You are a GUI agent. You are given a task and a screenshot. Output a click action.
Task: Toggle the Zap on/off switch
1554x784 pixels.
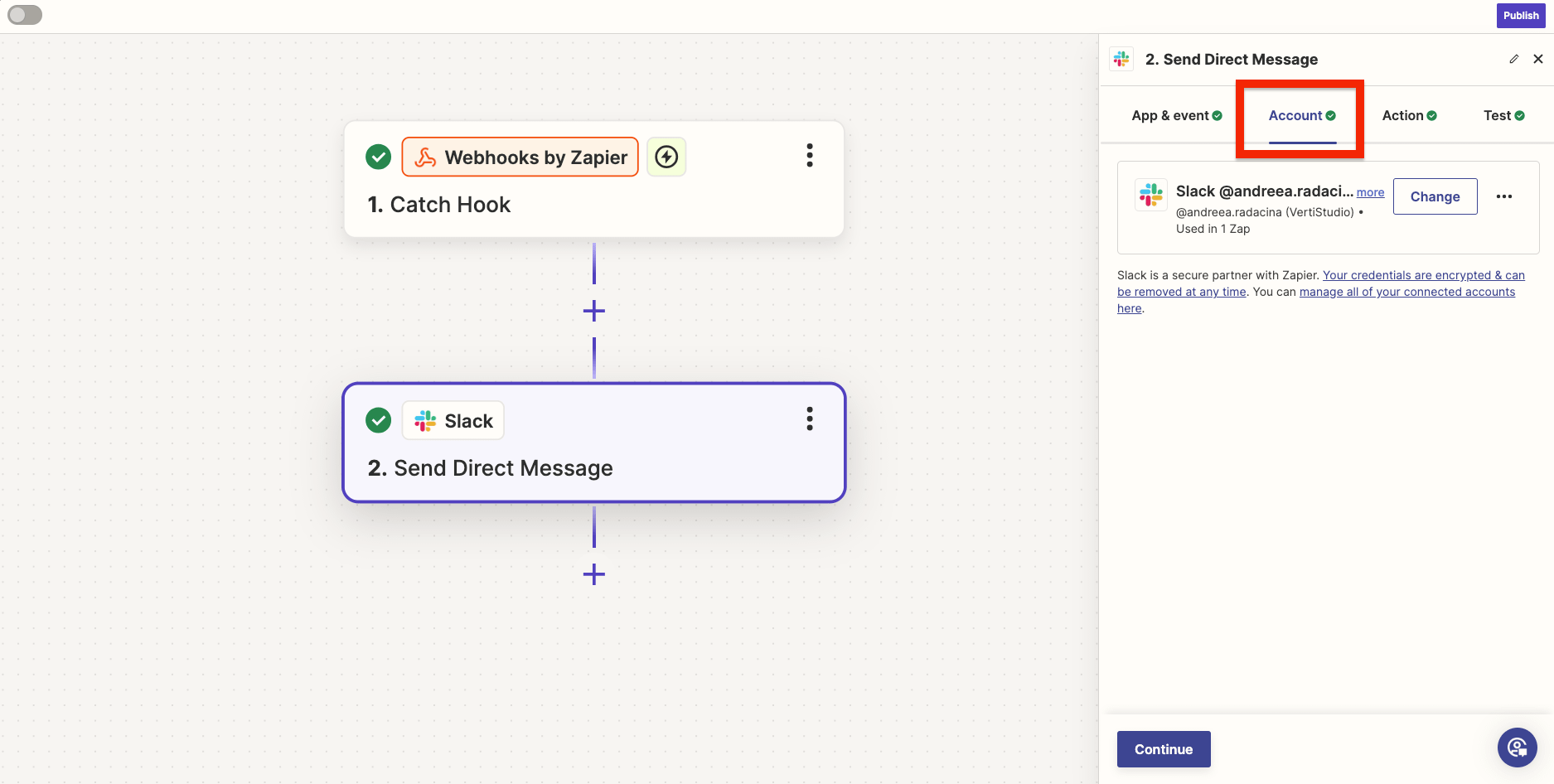point(25,15)
